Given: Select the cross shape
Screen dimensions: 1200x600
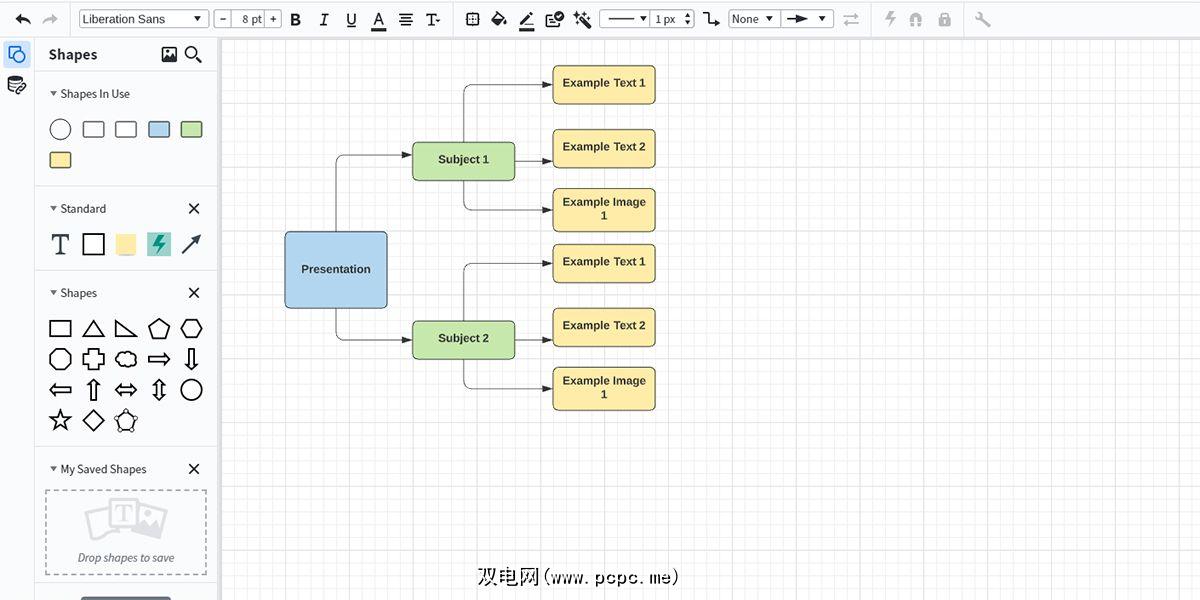Looking at the screenshot, I should pos(93,359).
